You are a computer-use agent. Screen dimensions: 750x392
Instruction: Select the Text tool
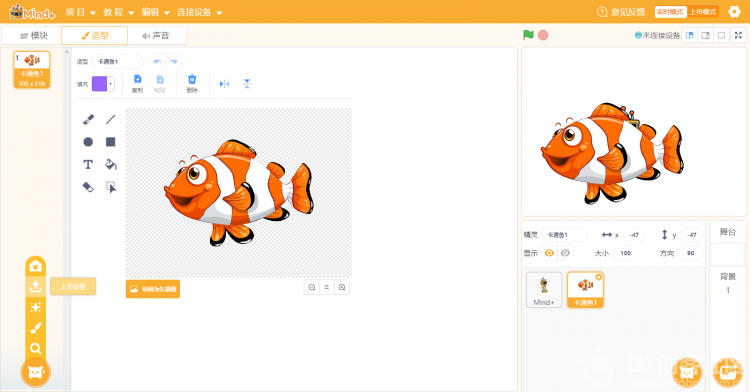[x=88, y=164]
